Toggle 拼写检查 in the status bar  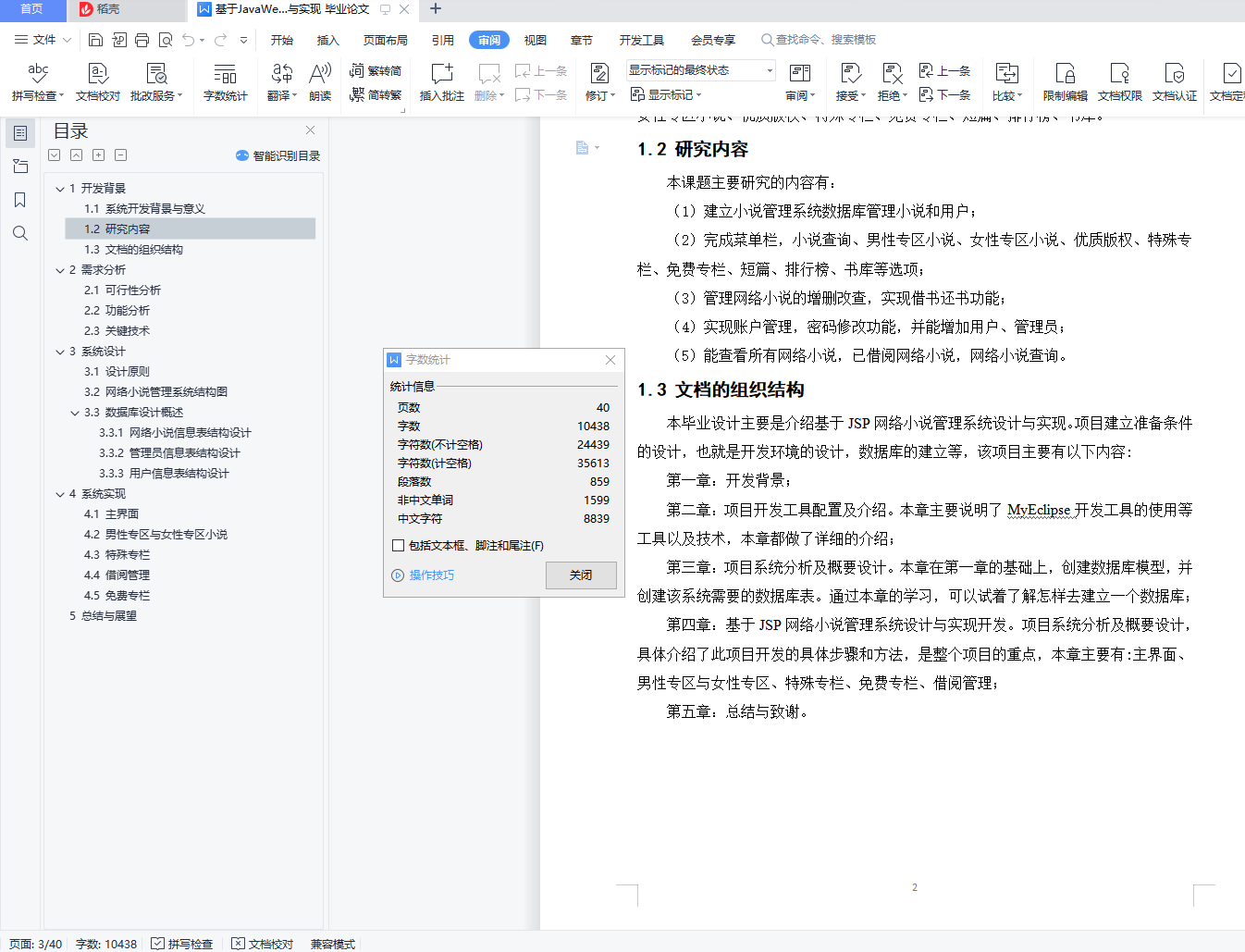pos(182,944)
